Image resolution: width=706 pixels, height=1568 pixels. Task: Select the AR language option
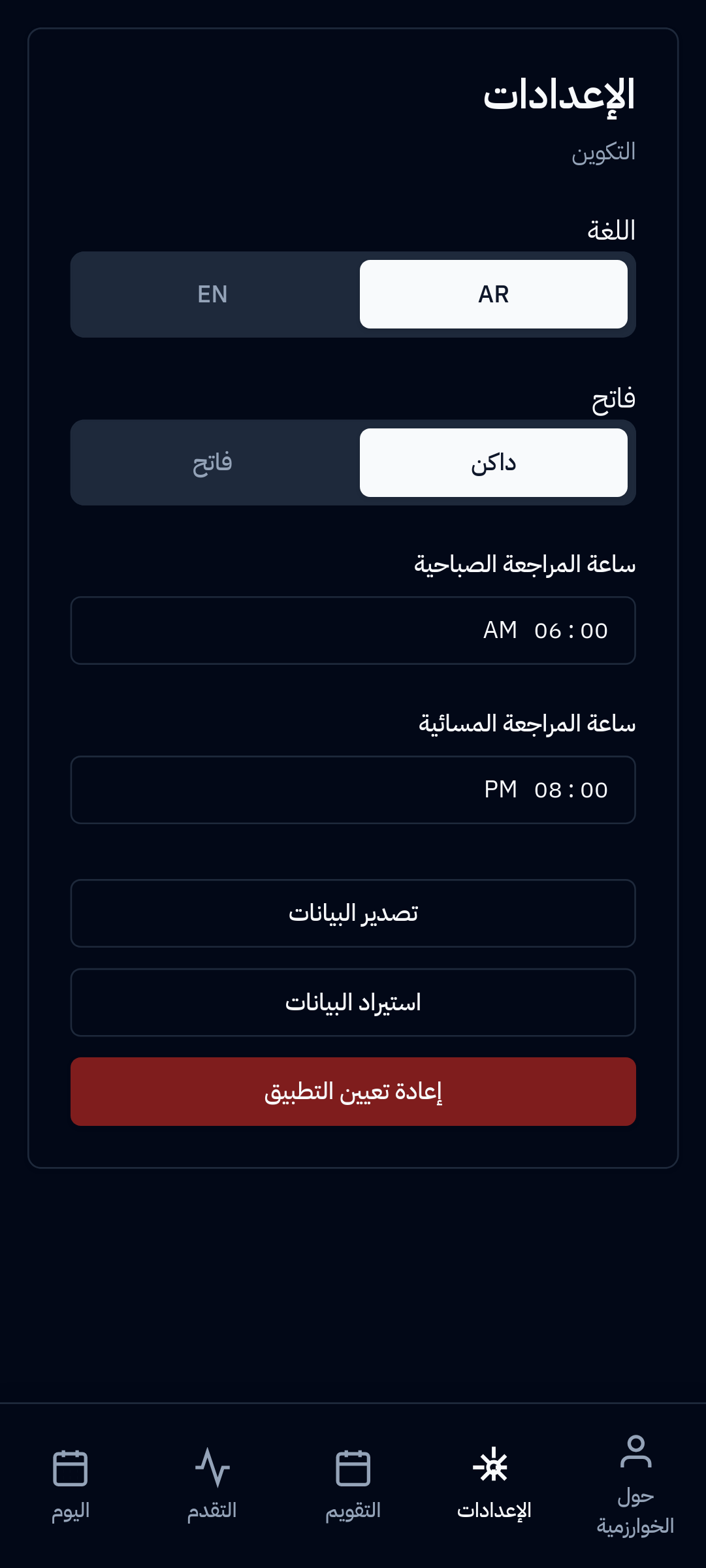[x=493, y=295]
